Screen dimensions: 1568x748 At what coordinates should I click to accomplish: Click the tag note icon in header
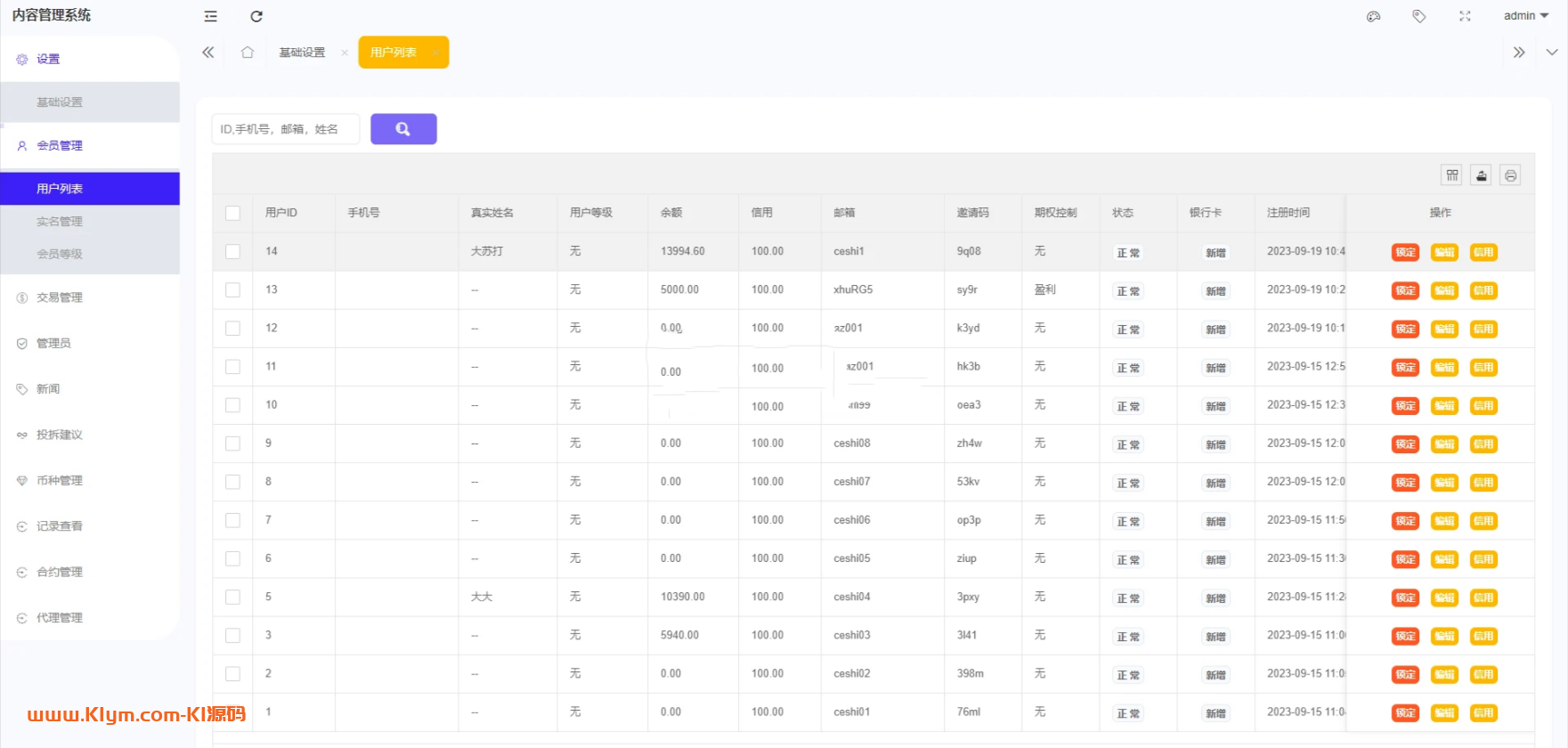point(1419,16)
